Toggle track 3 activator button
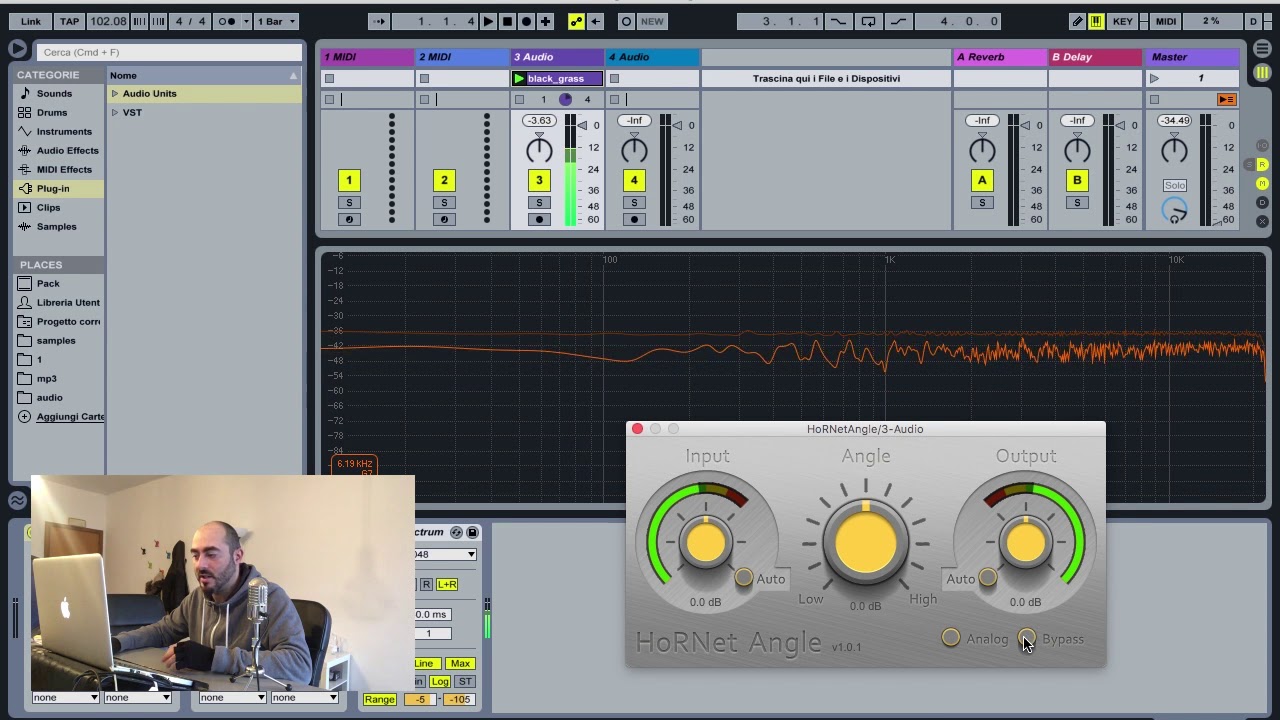The width and height of the screenshot is (1280, 720). (x=539, y=180)
